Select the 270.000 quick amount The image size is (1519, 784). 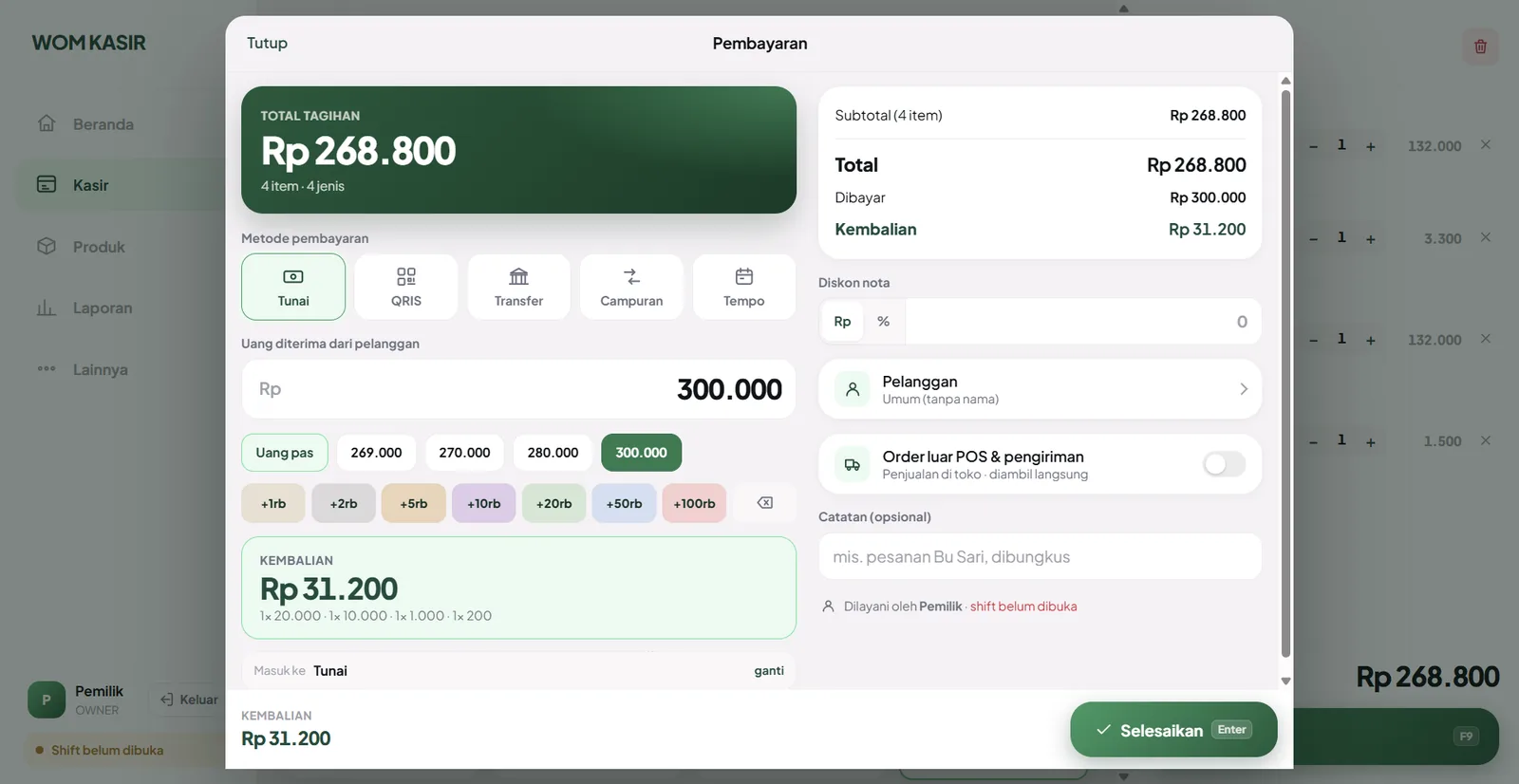click(464, 453)
